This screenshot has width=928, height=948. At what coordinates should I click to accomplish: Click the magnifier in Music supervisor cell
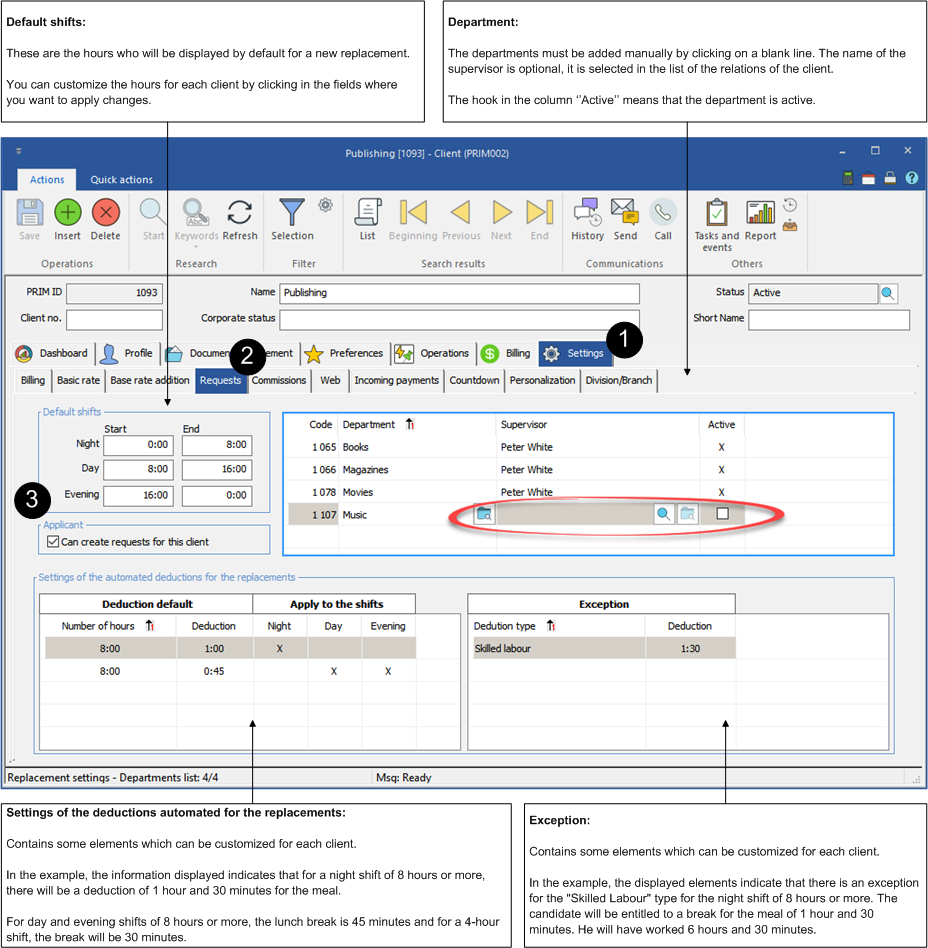pyautogui.click(x=663, y=515)
